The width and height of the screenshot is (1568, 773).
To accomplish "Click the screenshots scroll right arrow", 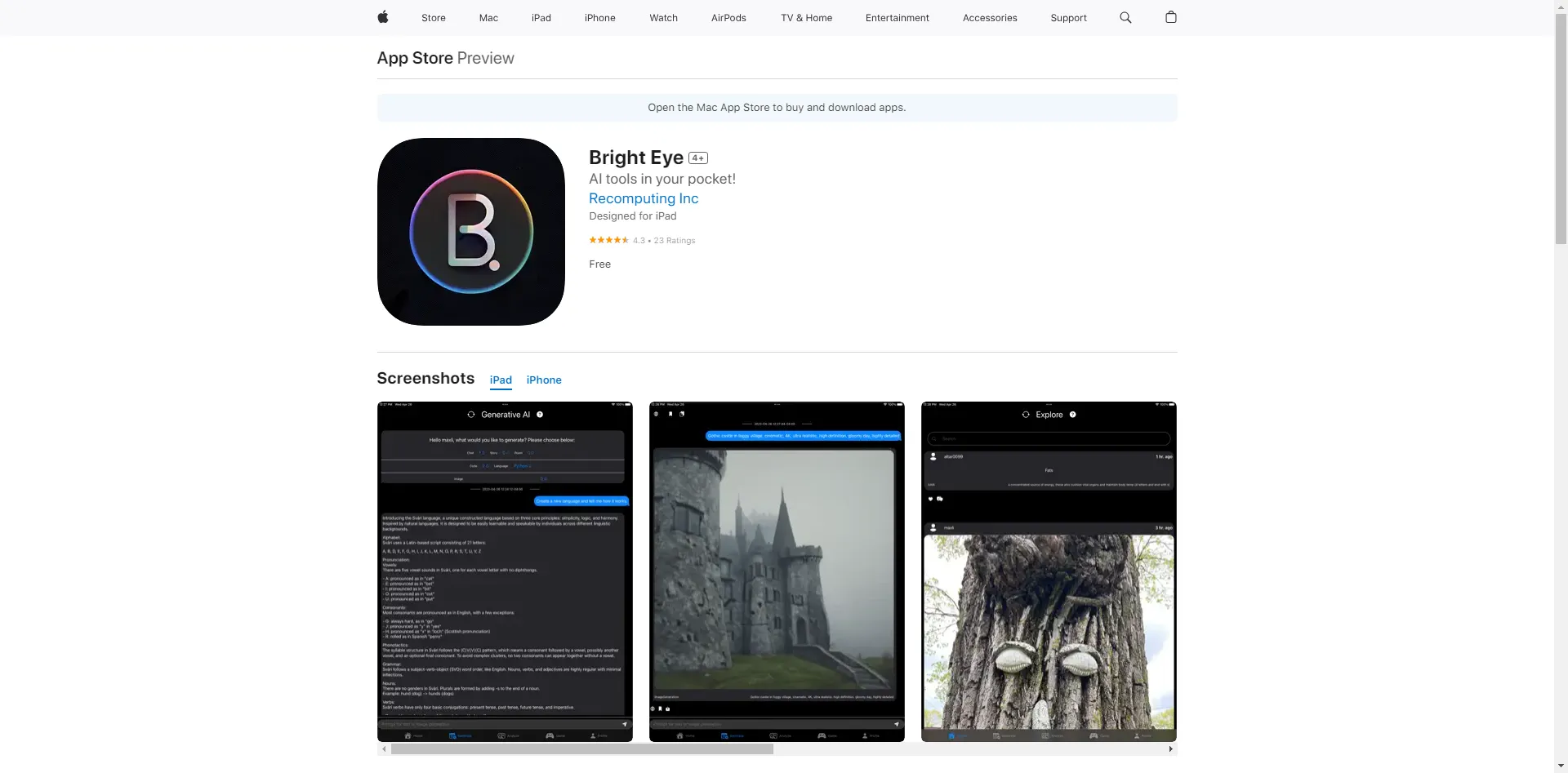I will [1170, 749].
